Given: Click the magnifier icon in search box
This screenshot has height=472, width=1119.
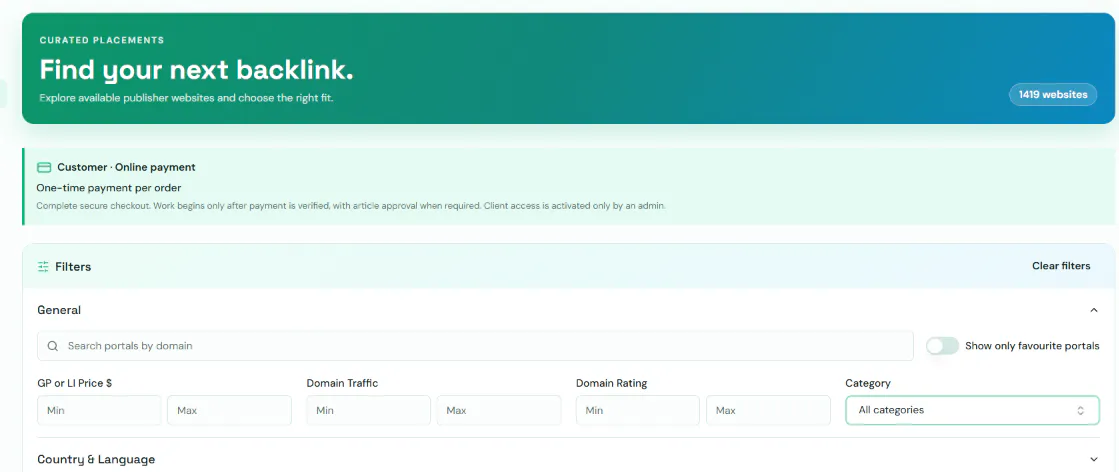Looking at the screenshot, I should (53, 346).
